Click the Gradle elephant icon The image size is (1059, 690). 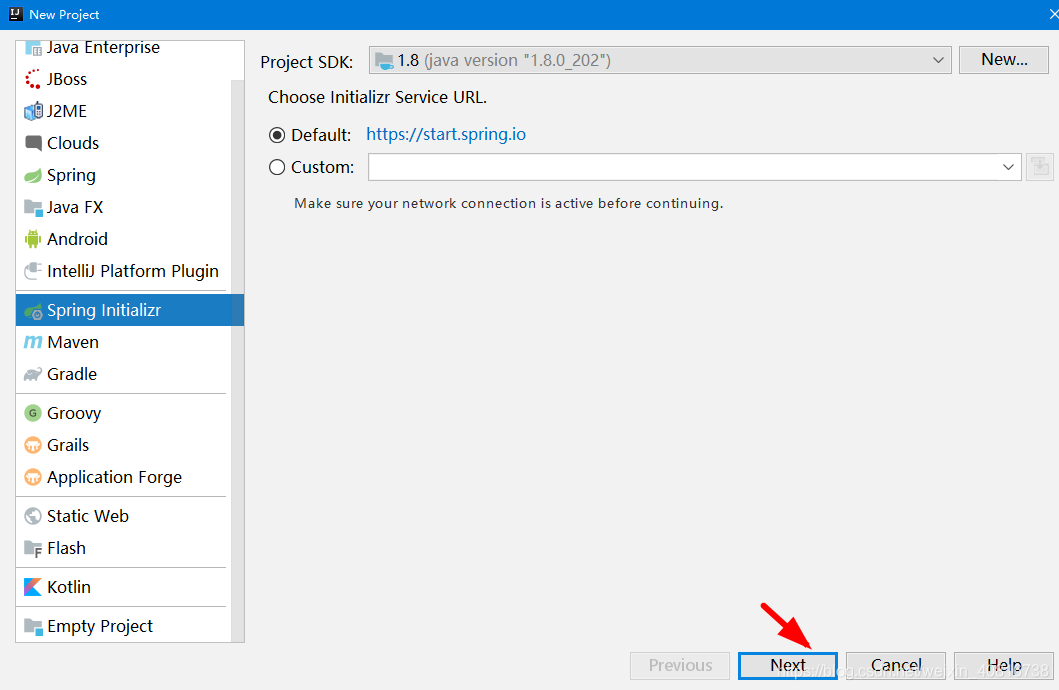click(x=33, y=374)
